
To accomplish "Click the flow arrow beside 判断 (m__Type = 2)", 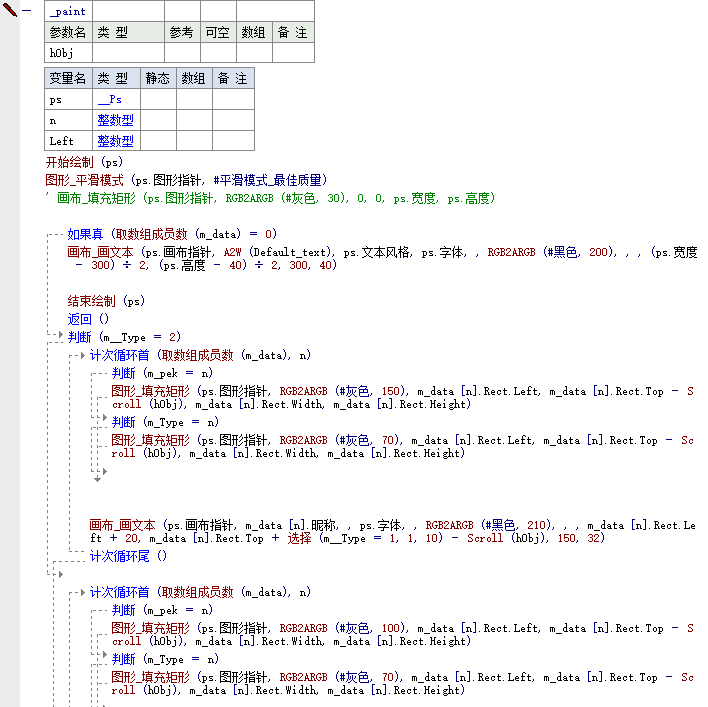I will coord(61,335).
